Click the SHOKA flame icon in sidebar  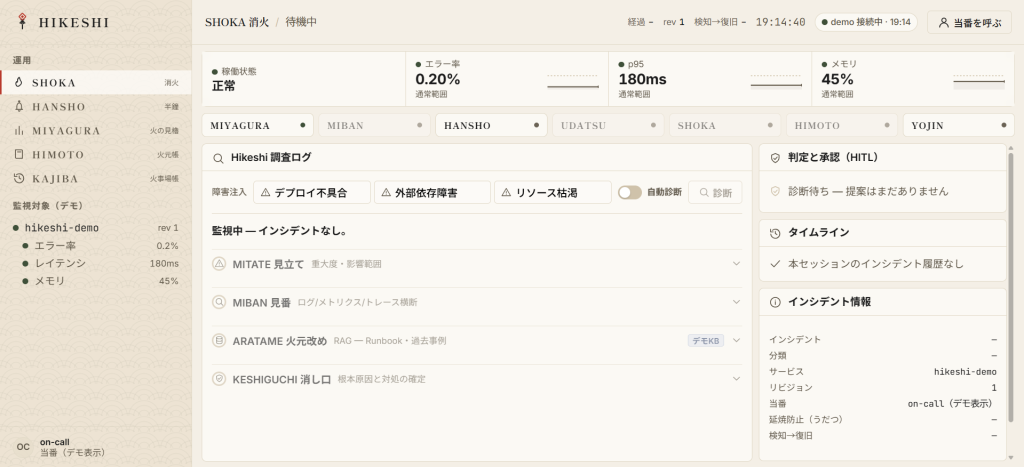coord(18,83)
